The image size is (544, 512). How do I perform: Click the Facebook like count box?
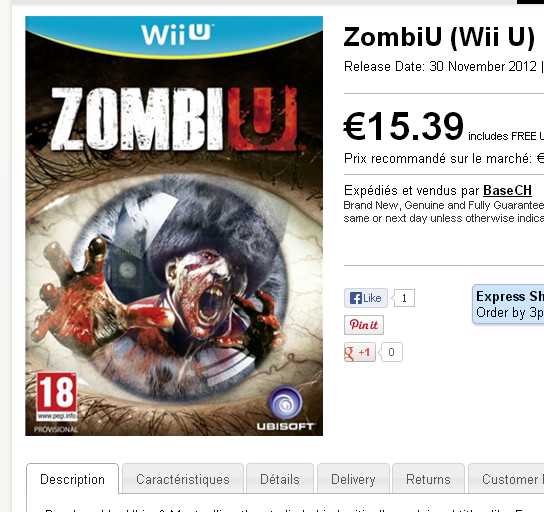point(404,298)
